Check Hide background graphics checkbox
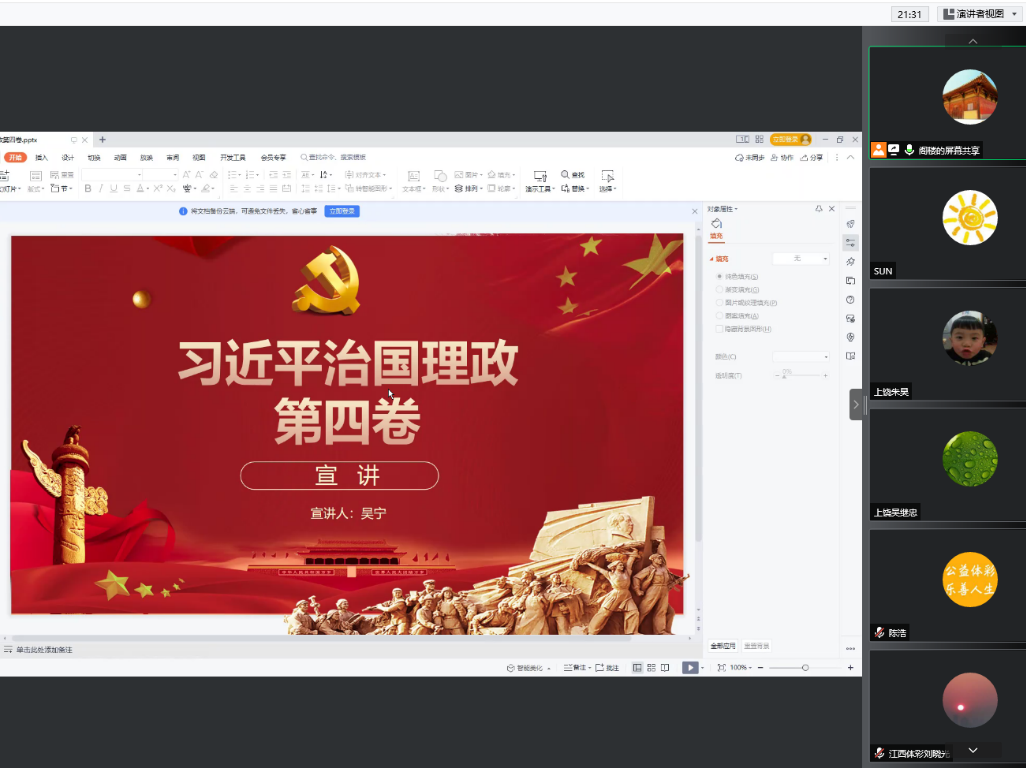 [719, 329]
